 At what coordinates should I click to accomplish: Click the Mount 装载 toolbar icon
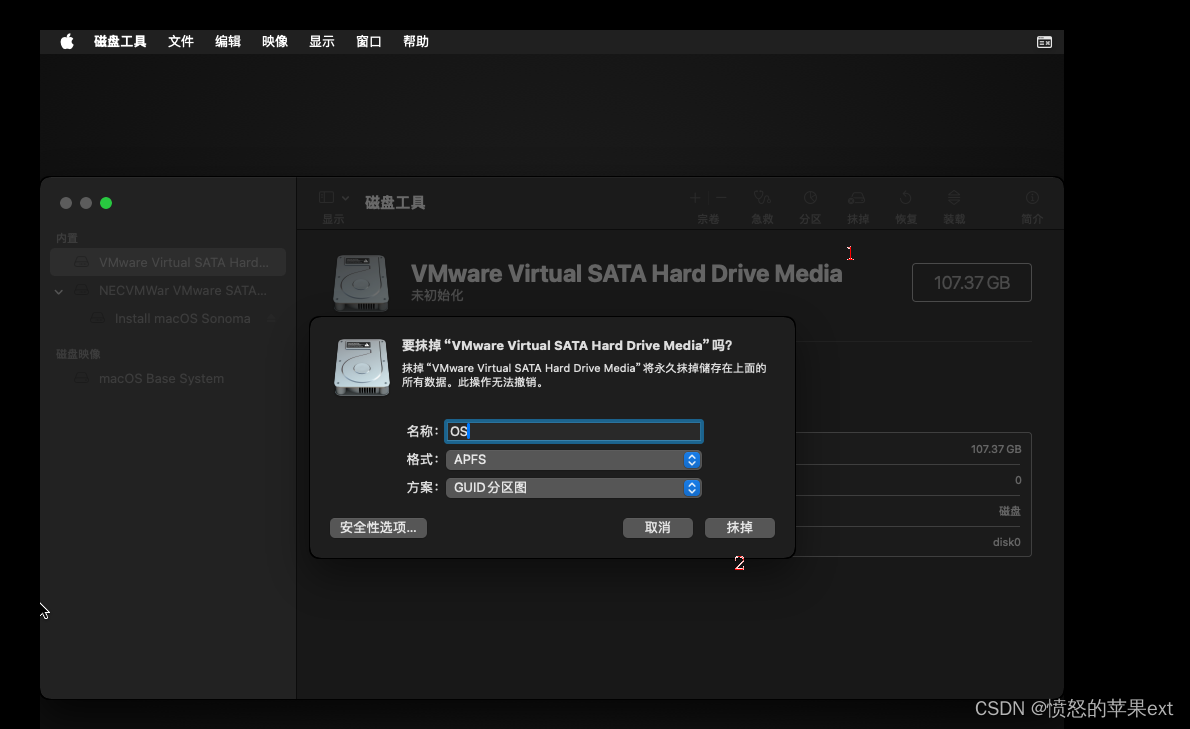954,198
